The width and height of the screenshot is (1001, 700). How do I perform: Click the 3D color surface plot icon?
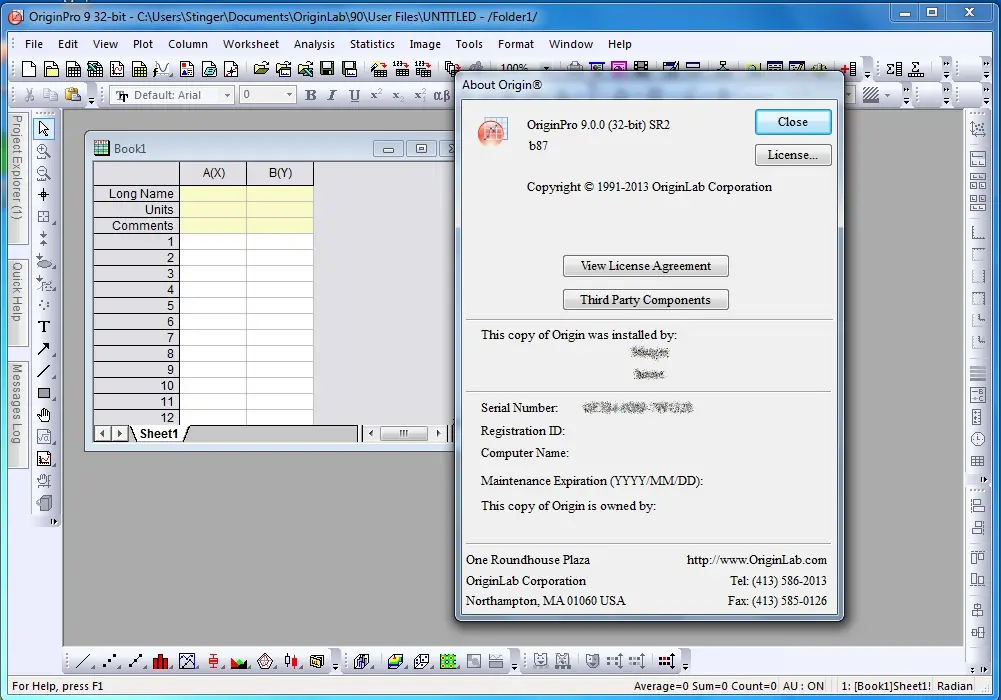pyautogui.click(x=395, y=662)
